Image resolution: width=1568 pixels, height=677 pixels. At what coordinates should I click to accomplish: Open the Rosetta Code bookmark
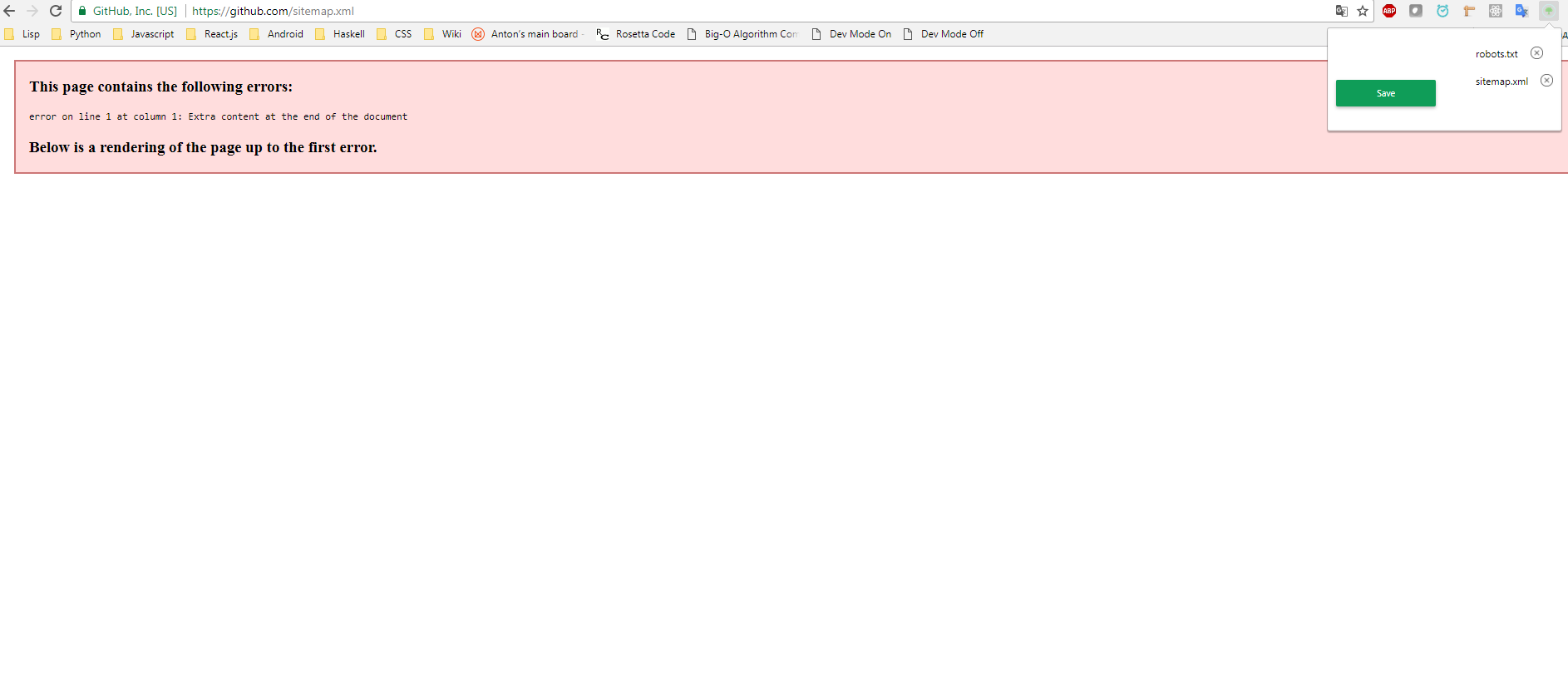(x=636, y=34)
